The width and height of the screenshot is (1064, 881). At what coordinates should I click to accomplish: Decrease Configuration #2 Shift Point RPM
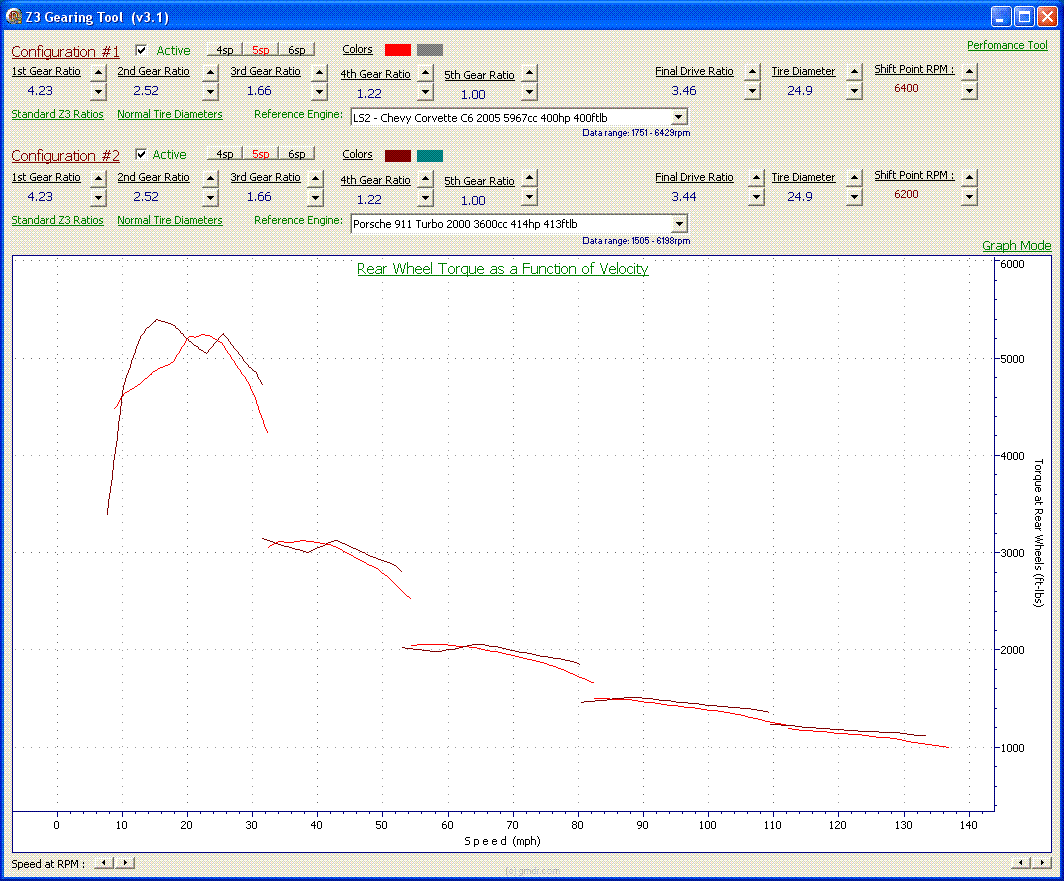tap(968, 196)
